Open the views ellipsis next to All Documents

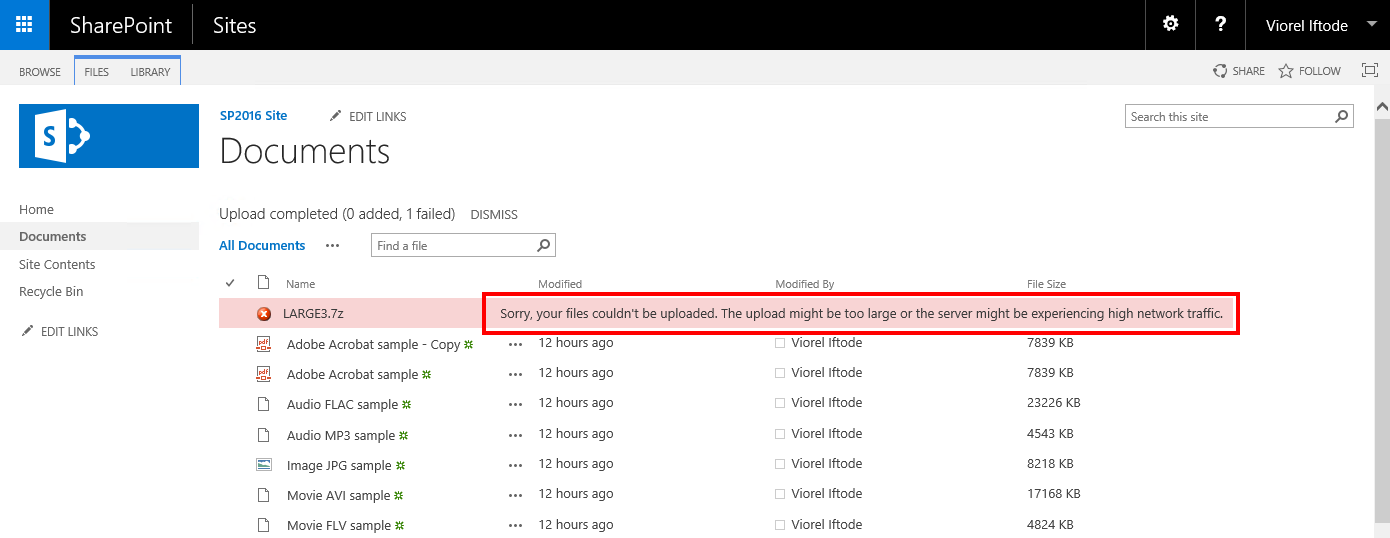pos(332,246)
